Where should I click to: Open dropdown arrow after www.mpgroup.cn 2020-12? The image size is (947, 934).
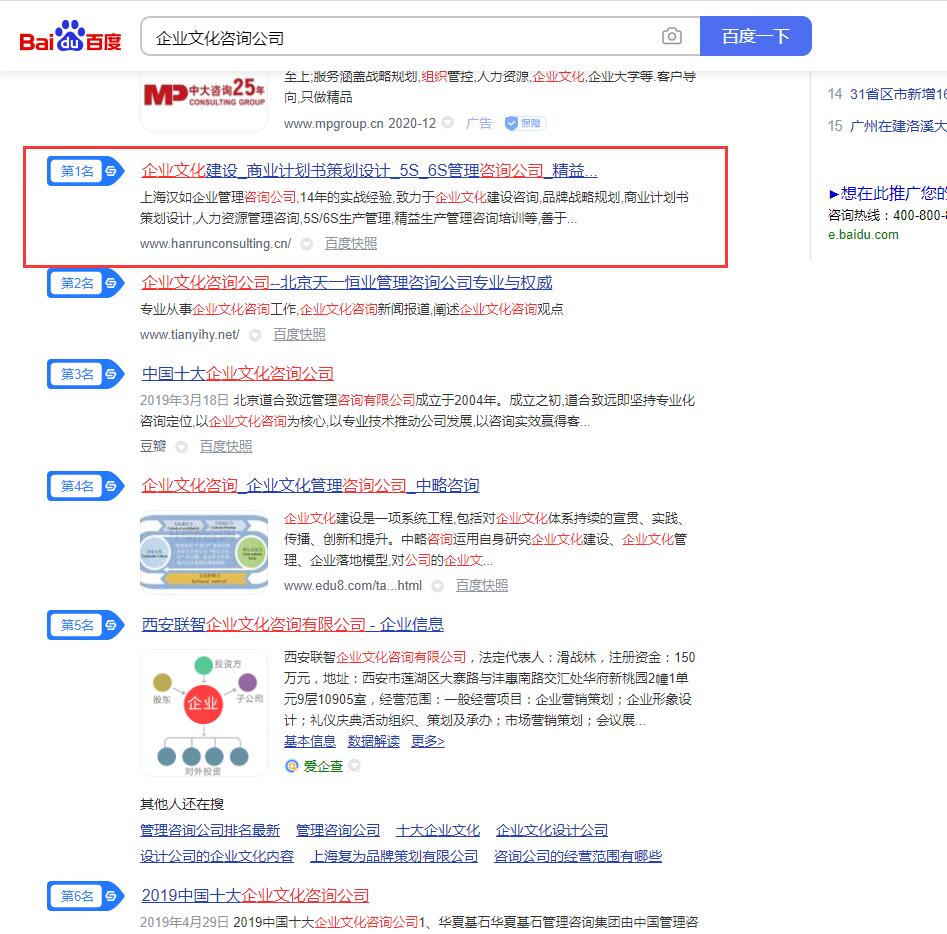[448, 123]
